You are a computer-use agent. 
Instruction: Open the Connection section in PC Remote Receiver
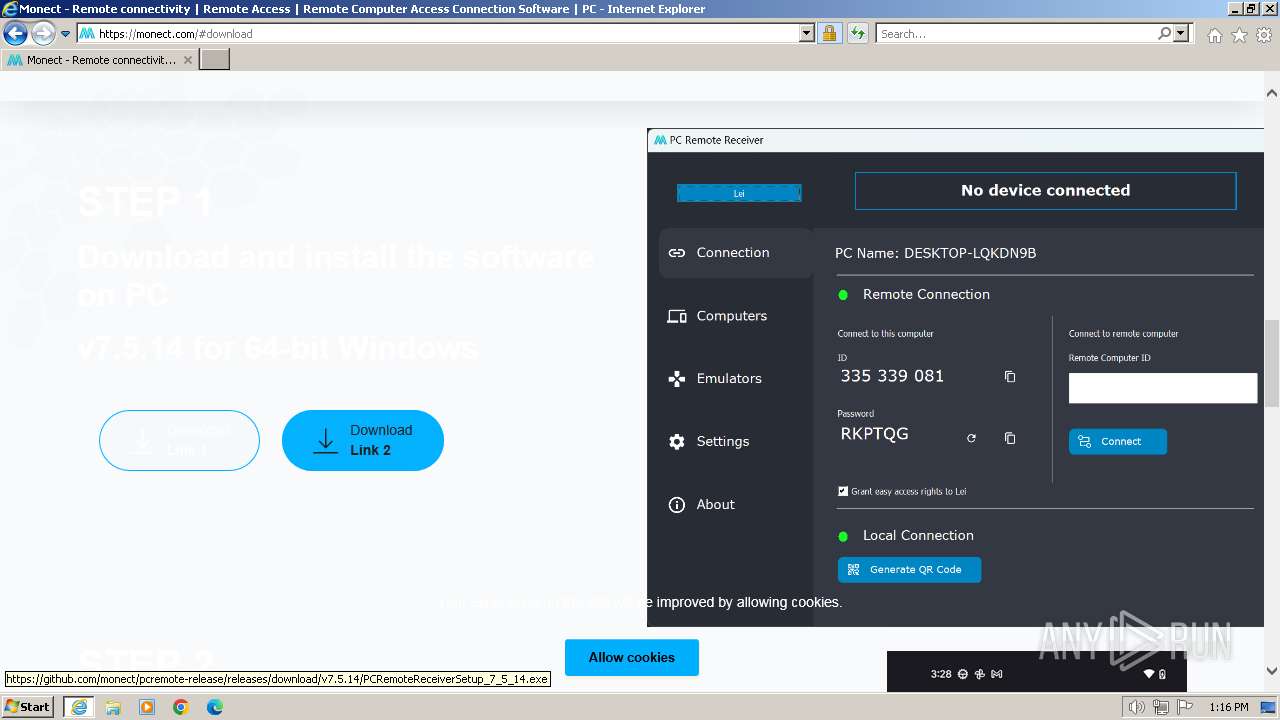(735, 253)
